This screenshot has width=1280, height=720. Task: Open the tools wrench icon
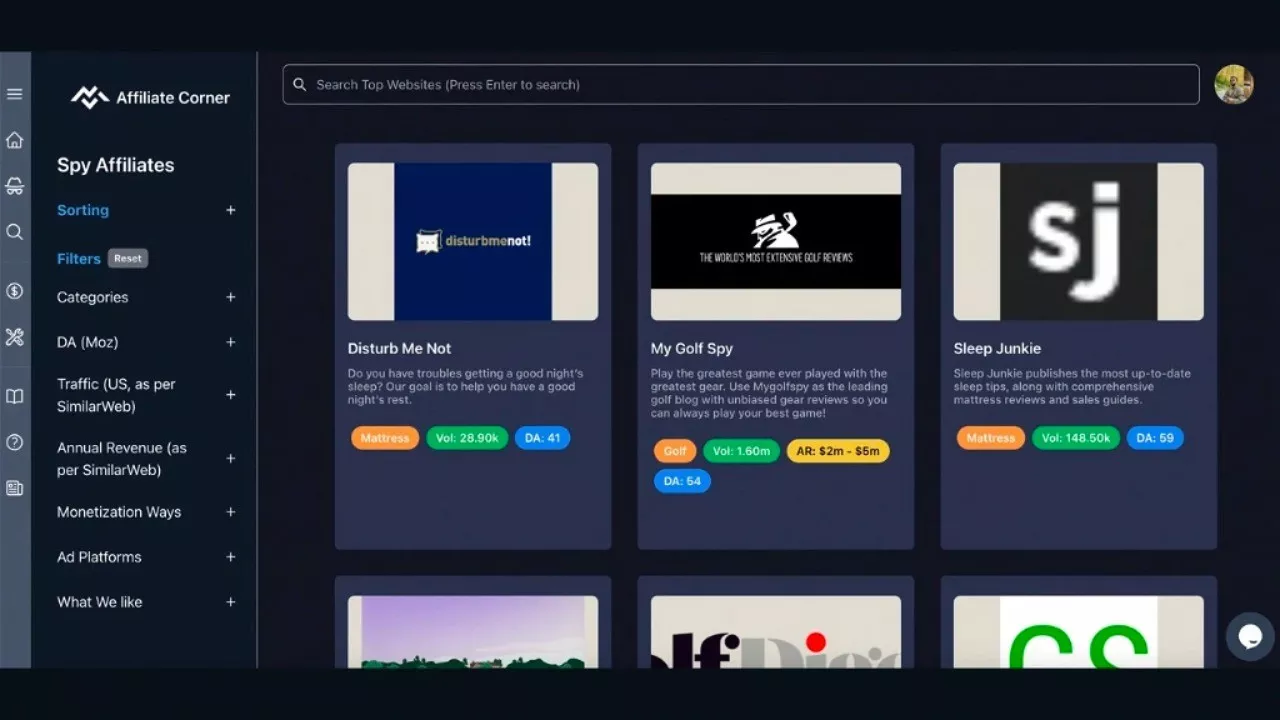click(x=15, y=337)
